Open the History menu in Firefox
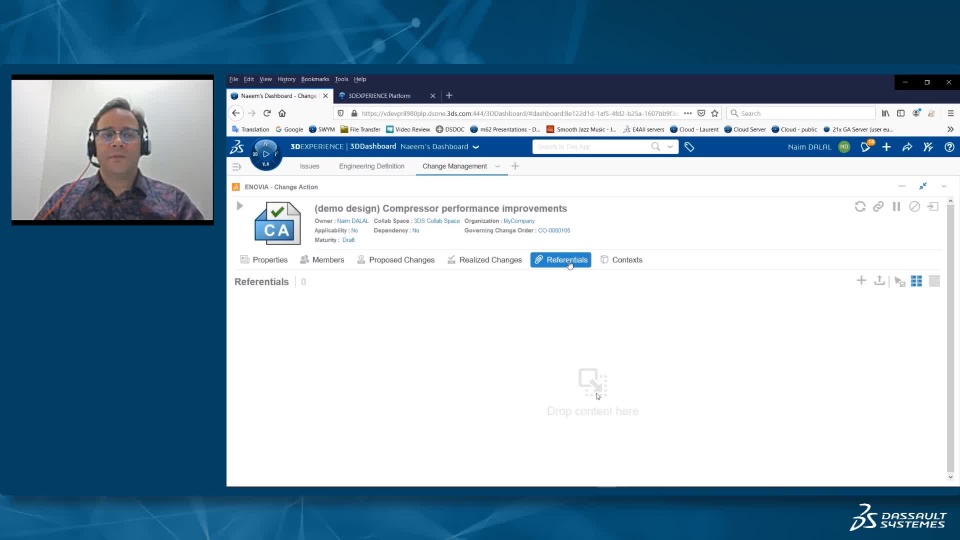This screenshot has height=540, width=960. tap(286, 79)
